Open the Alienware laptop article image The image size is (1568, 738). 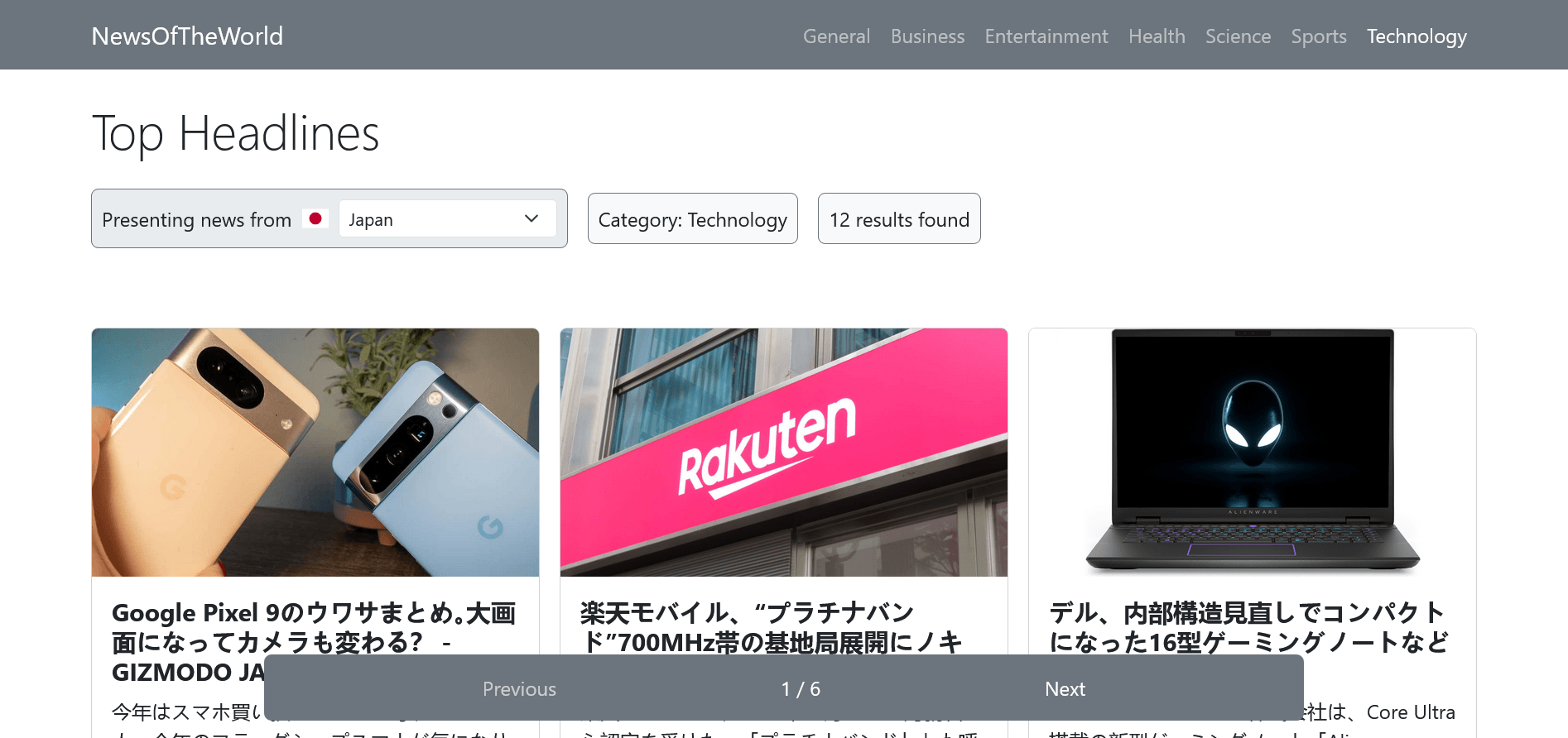[1253, 453]
